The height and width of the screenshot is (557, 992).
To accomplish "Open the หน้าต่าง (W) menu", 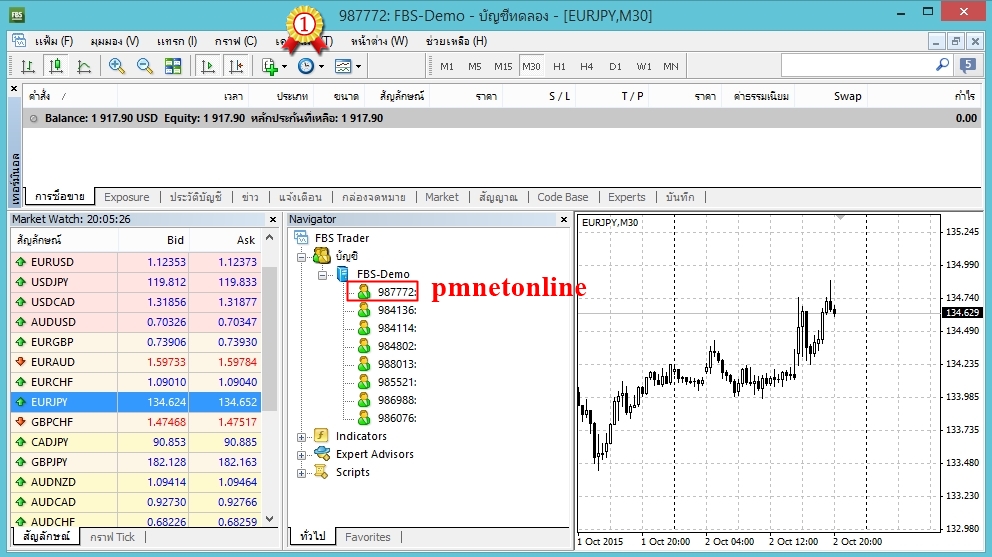I will point(380,41).
